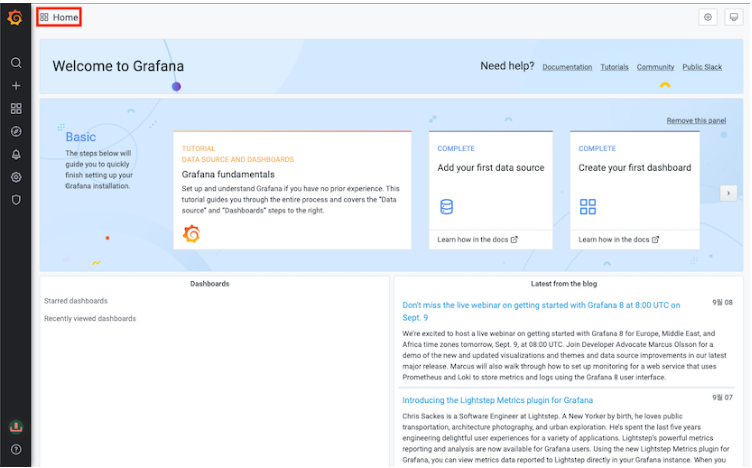
Task: Click the Starred dashboards heading
Action: coord(76,301)
